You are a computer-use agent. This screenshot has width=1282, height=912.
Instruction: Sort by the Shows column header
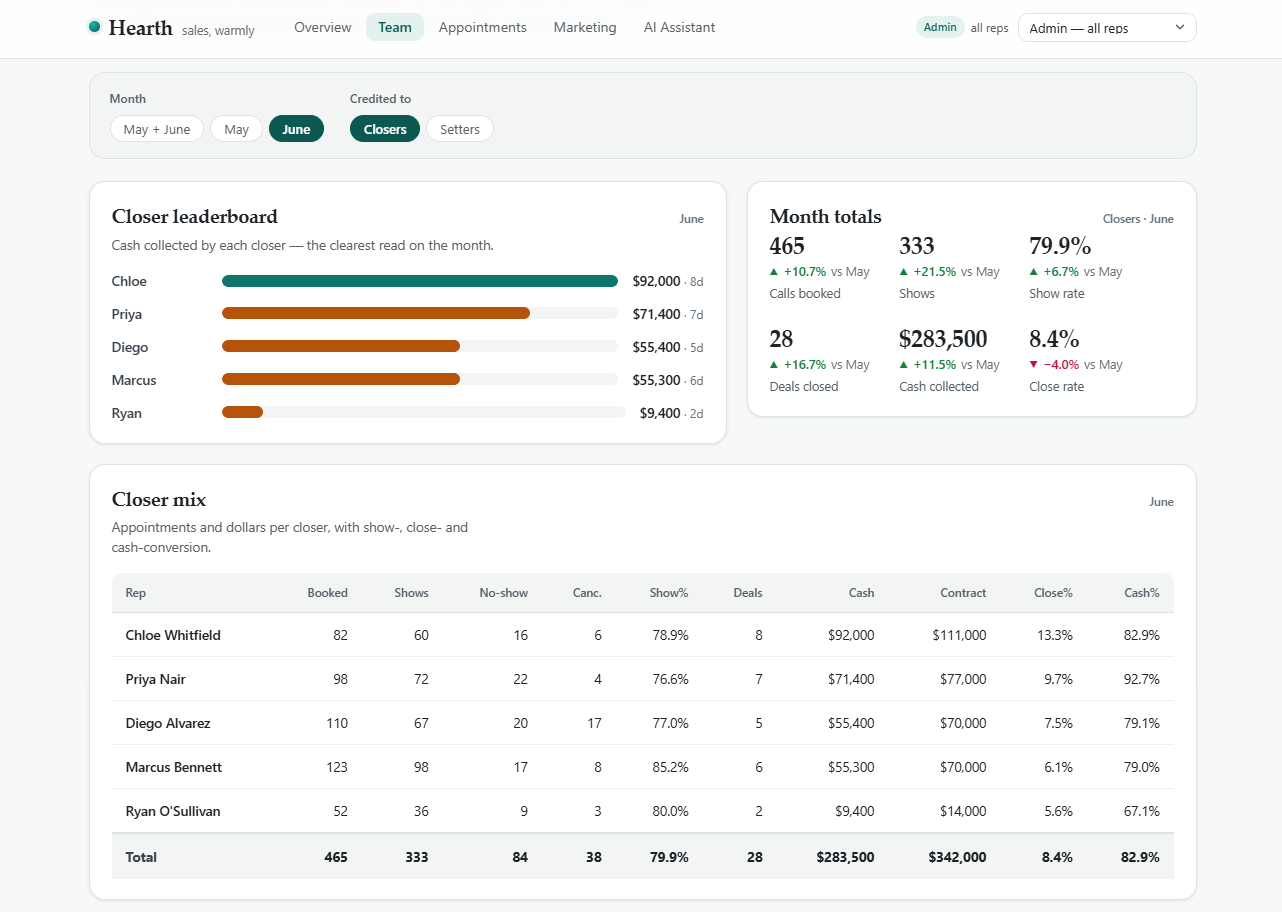[x=411, y=593]
